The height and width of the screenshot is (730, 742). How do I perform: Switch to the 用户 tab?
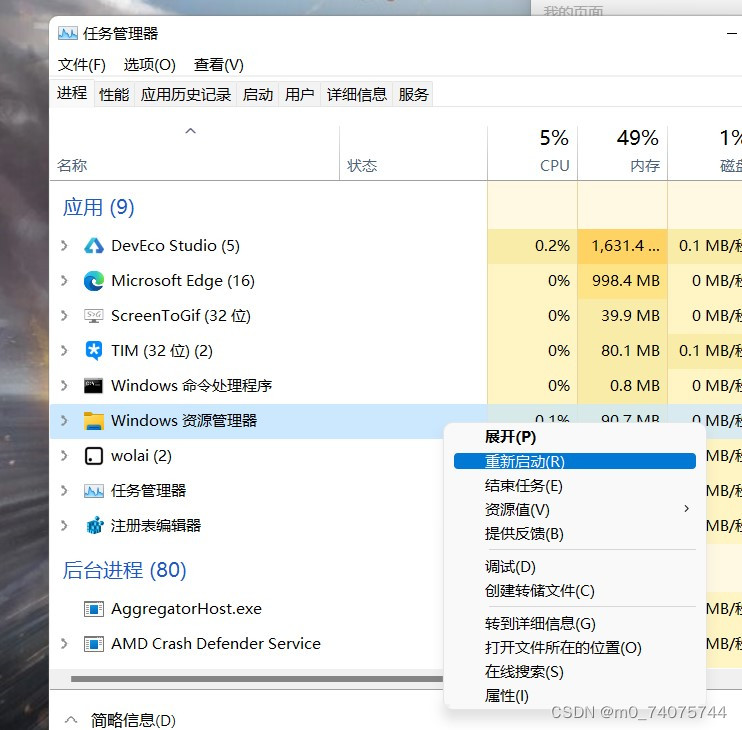coord(300,95)
